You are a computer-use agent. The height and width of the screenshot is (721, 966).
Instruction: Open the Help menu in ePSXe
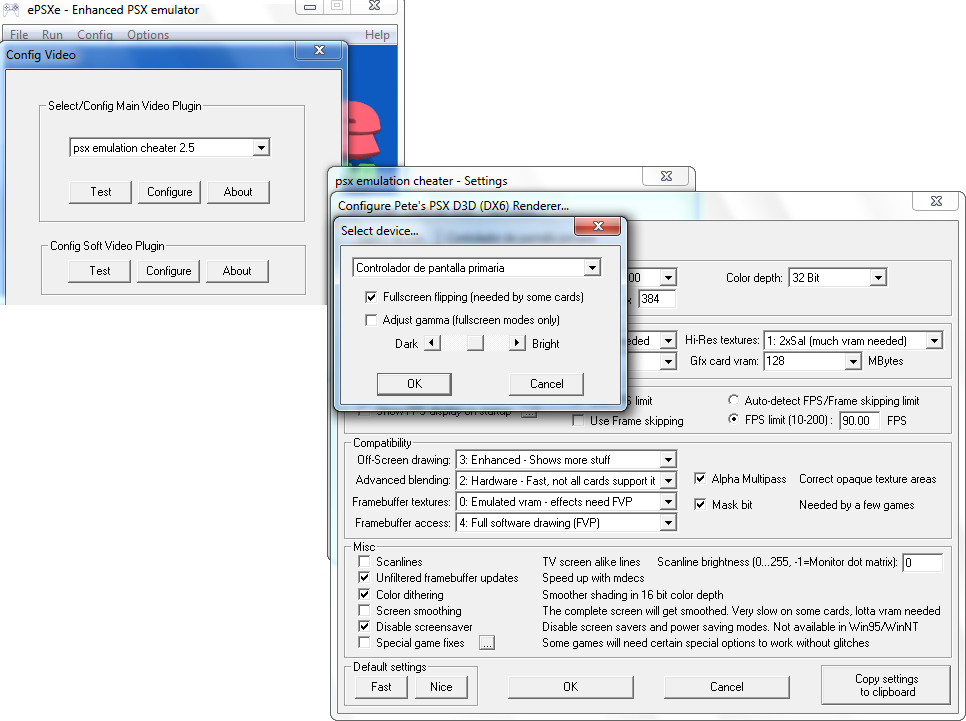tap(377, 35)
